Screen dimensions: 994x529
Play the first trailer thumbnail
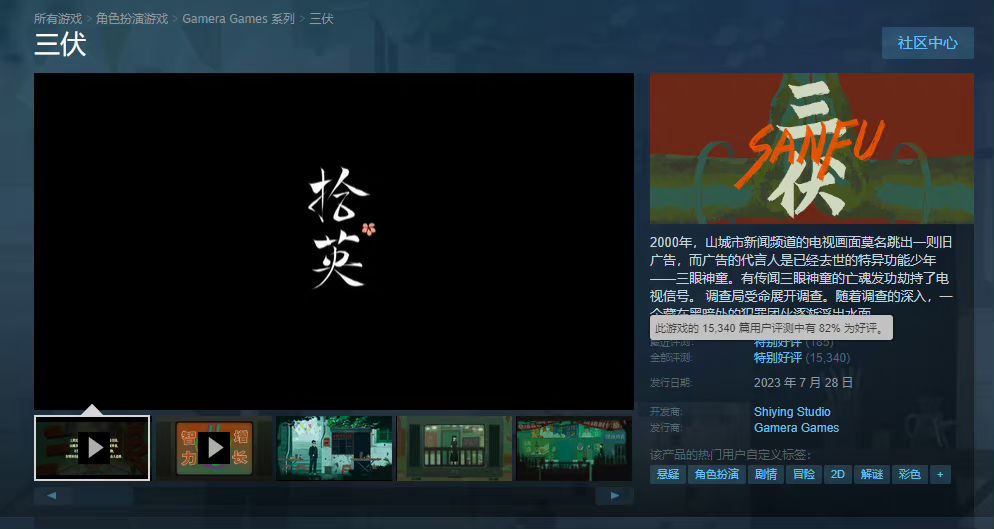pos(92,448)
